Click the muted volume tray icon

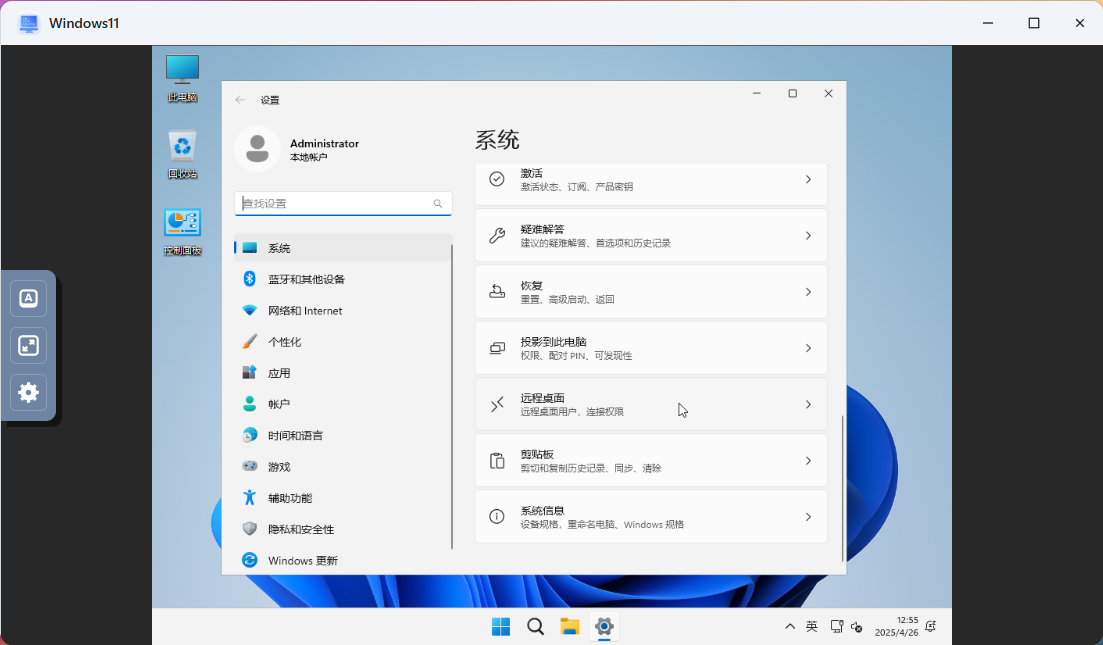coord(856,627)
